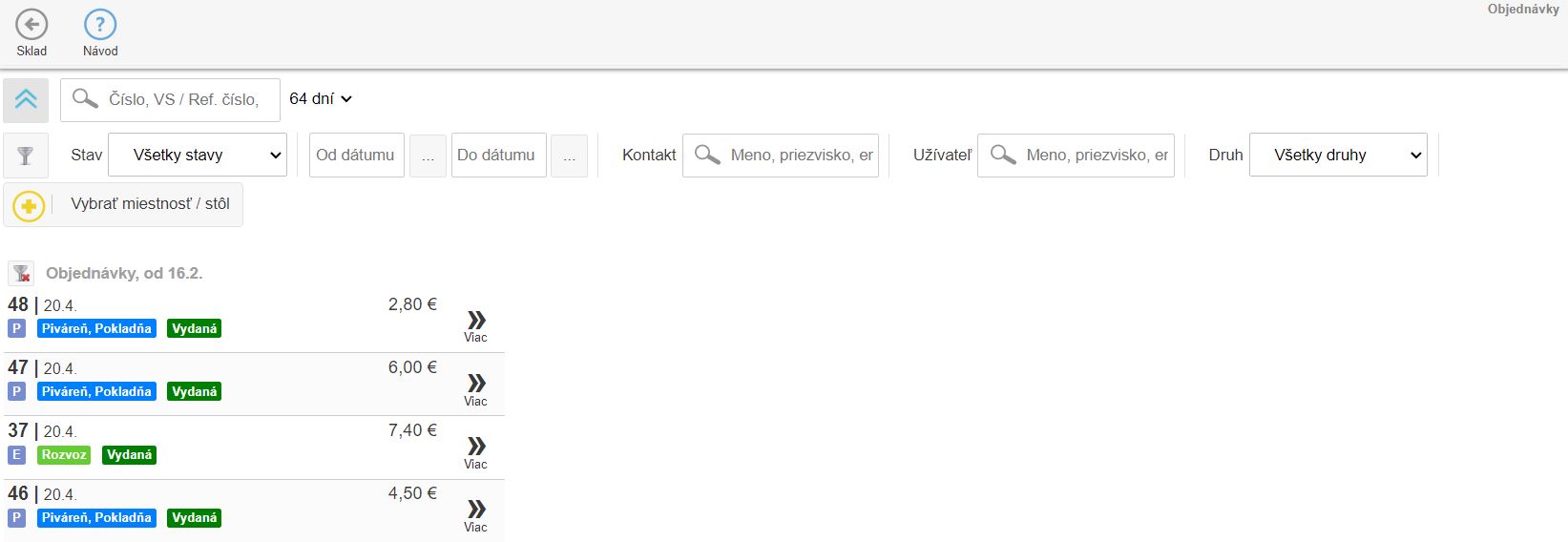Image resolution: width=1568 pixels, height=542 pixels.
Task: Open date picker next to Od dátumu
Action: [x=428, y=156]
